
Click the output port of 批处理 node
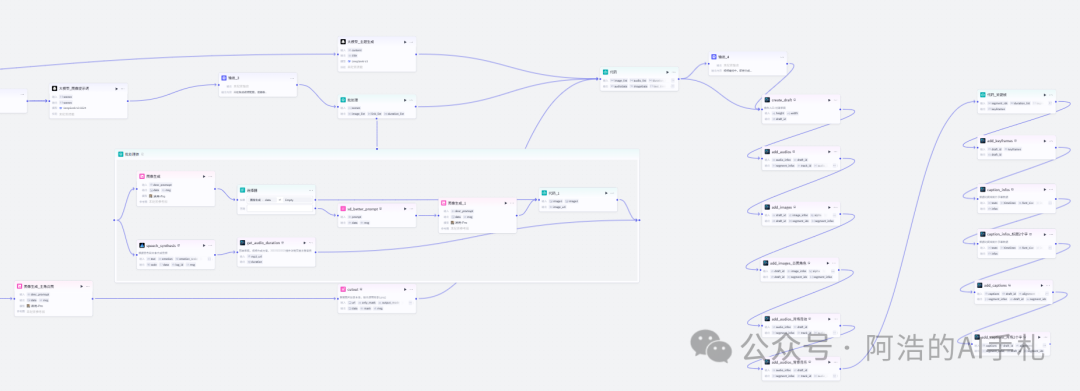417,107
